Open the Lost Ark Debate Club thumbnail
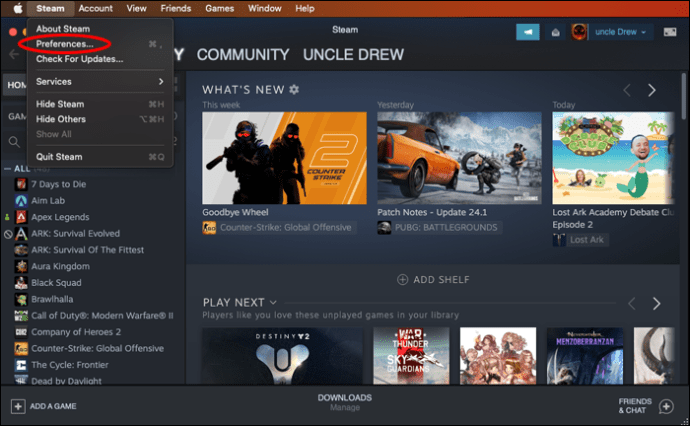690x426 pixels. click(613, 158)
